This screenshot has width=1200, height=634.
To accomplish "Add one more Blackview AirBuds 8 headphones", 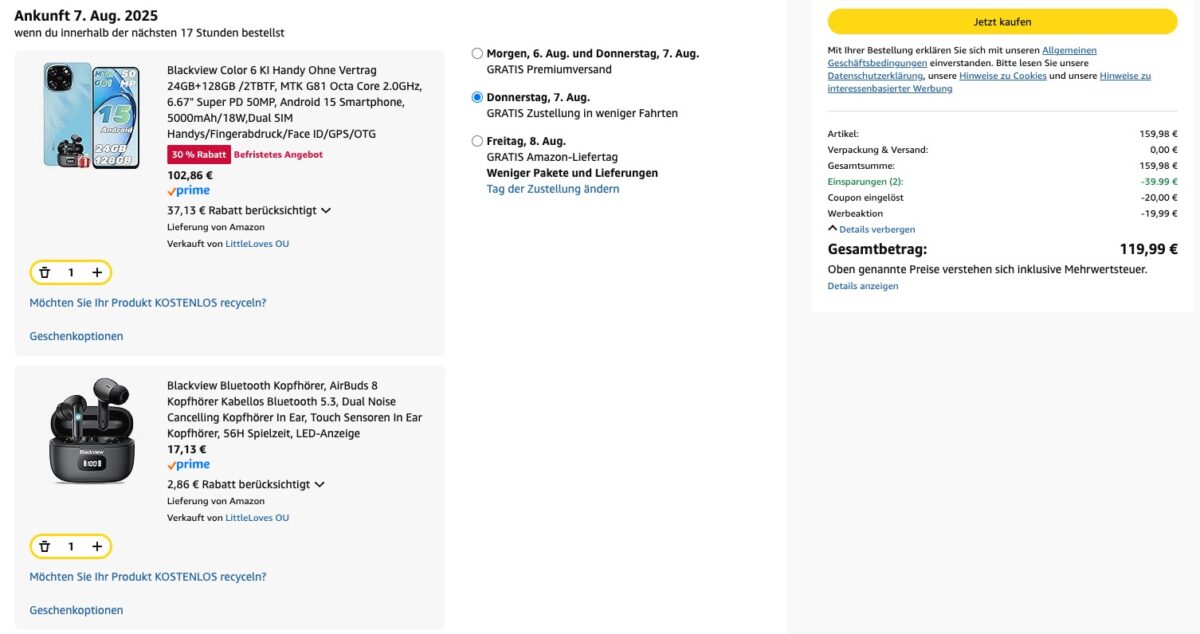I will [97, 546].
